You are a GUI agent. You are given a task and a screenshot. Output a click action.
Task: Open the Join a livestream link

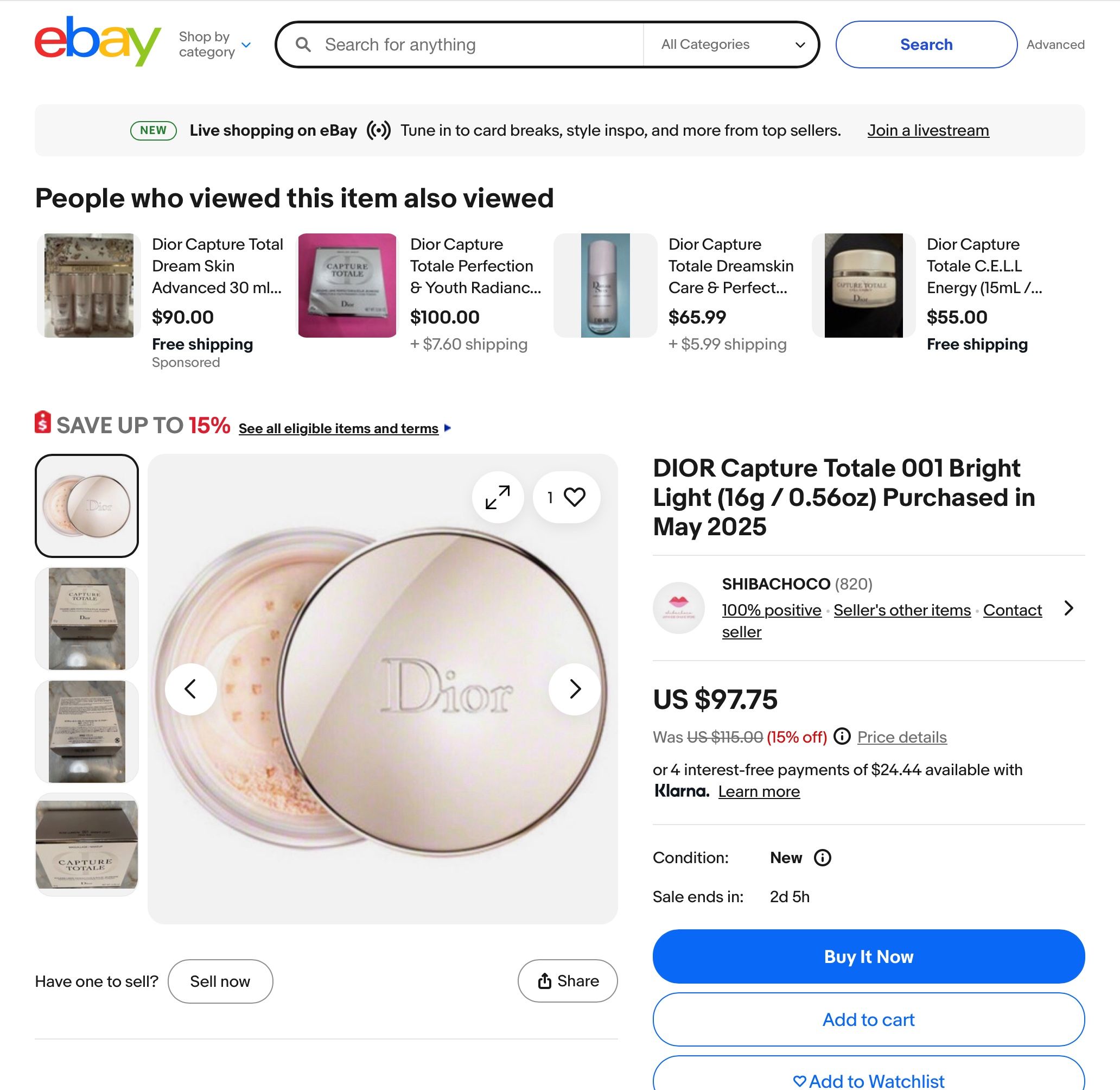pos(928,130)
